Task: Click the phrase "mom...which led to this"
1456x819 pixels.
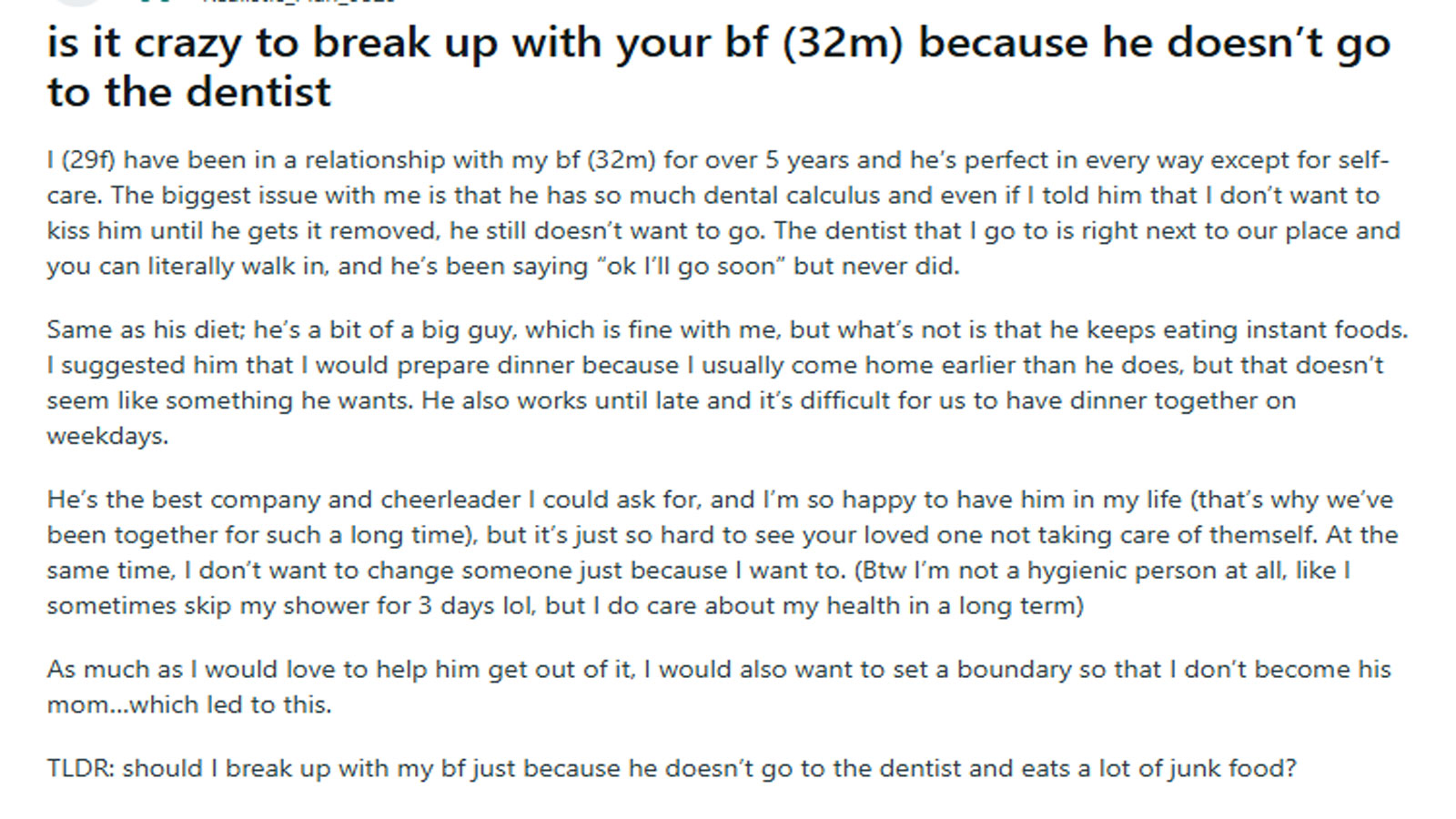Action: tap(189, 705)
